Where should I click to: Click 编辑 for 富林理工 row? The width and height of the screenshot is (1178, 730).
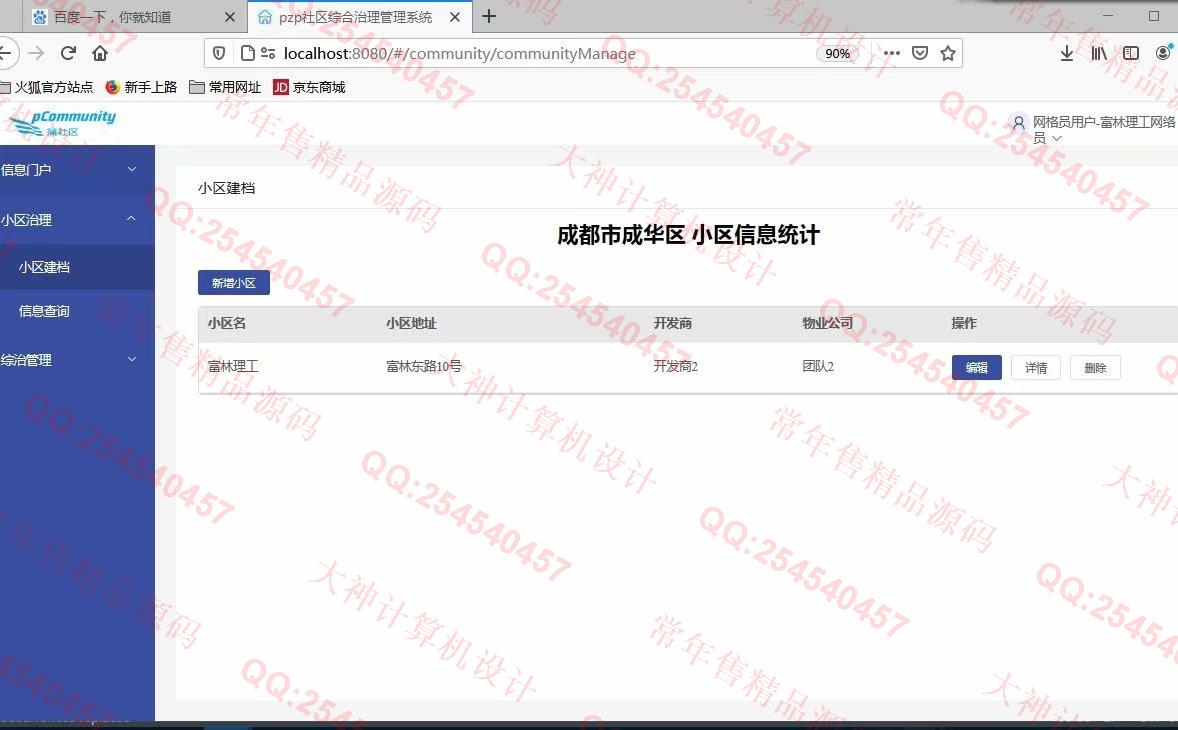coord(977,367)
